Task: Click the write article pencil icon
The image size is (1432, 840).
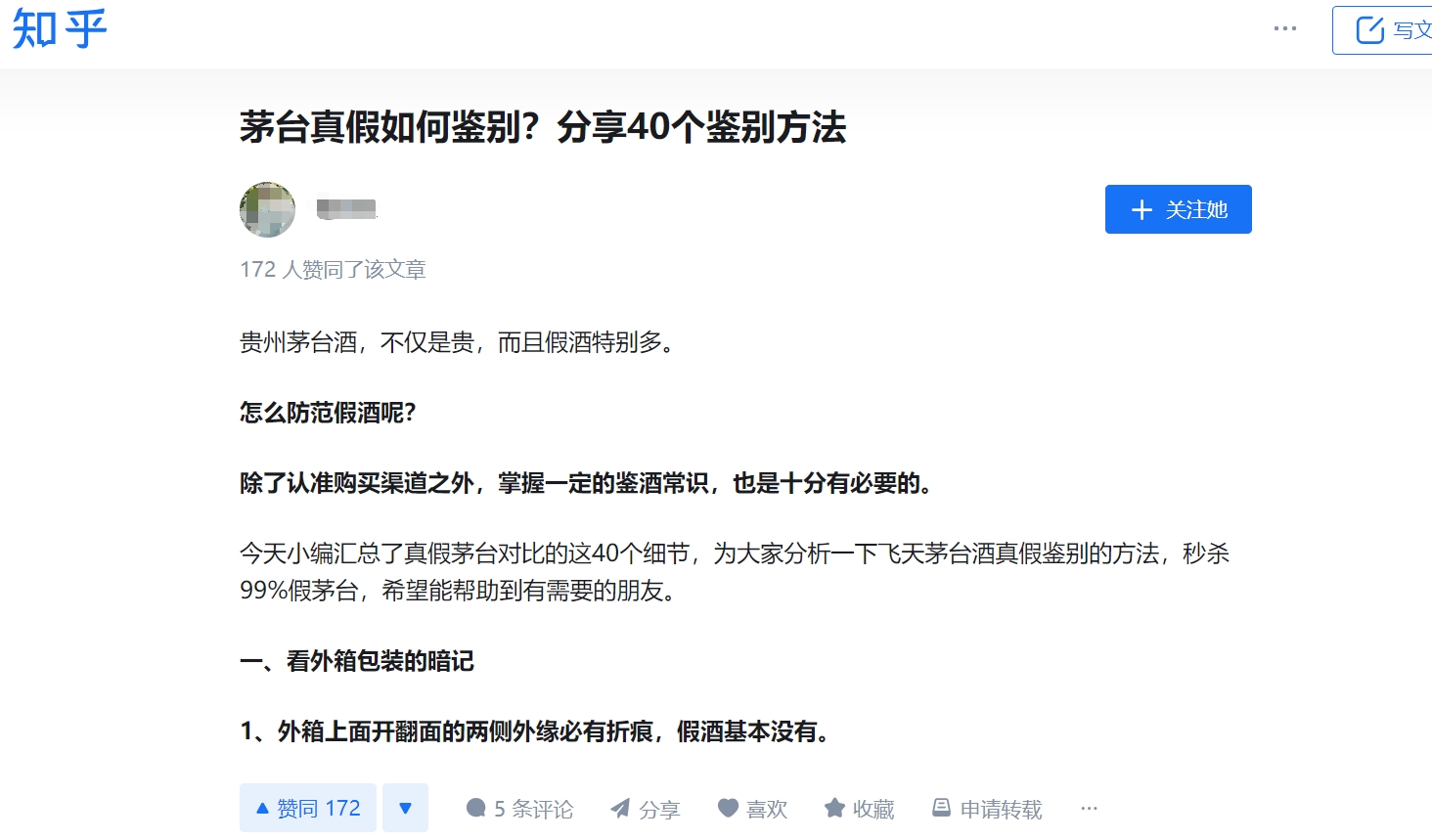Action: [1369, 30]
